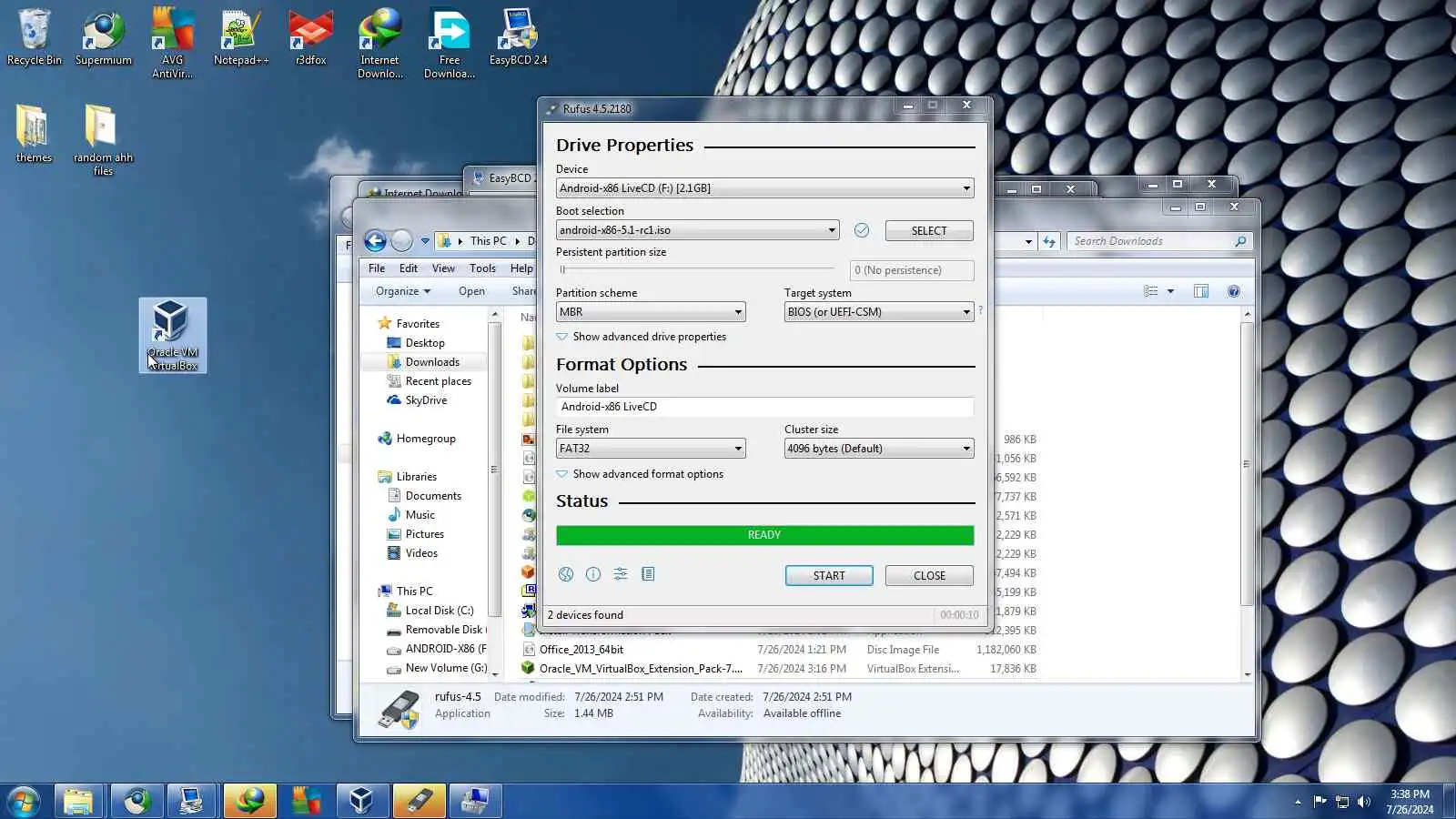Click the volume speaker tray icon

click(1363, 802)
